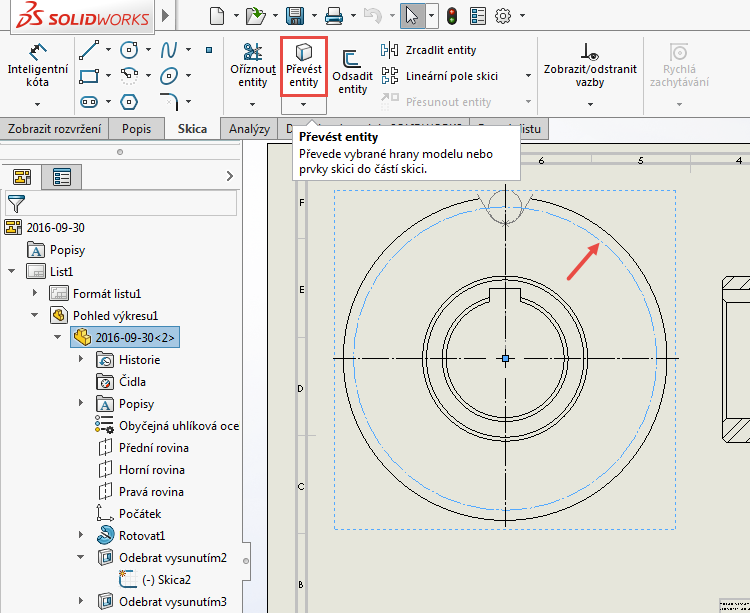The width and height of the screenshot is (750, 613).
Task: Open FeatureManager design tree tab
Action: [22, 177]
